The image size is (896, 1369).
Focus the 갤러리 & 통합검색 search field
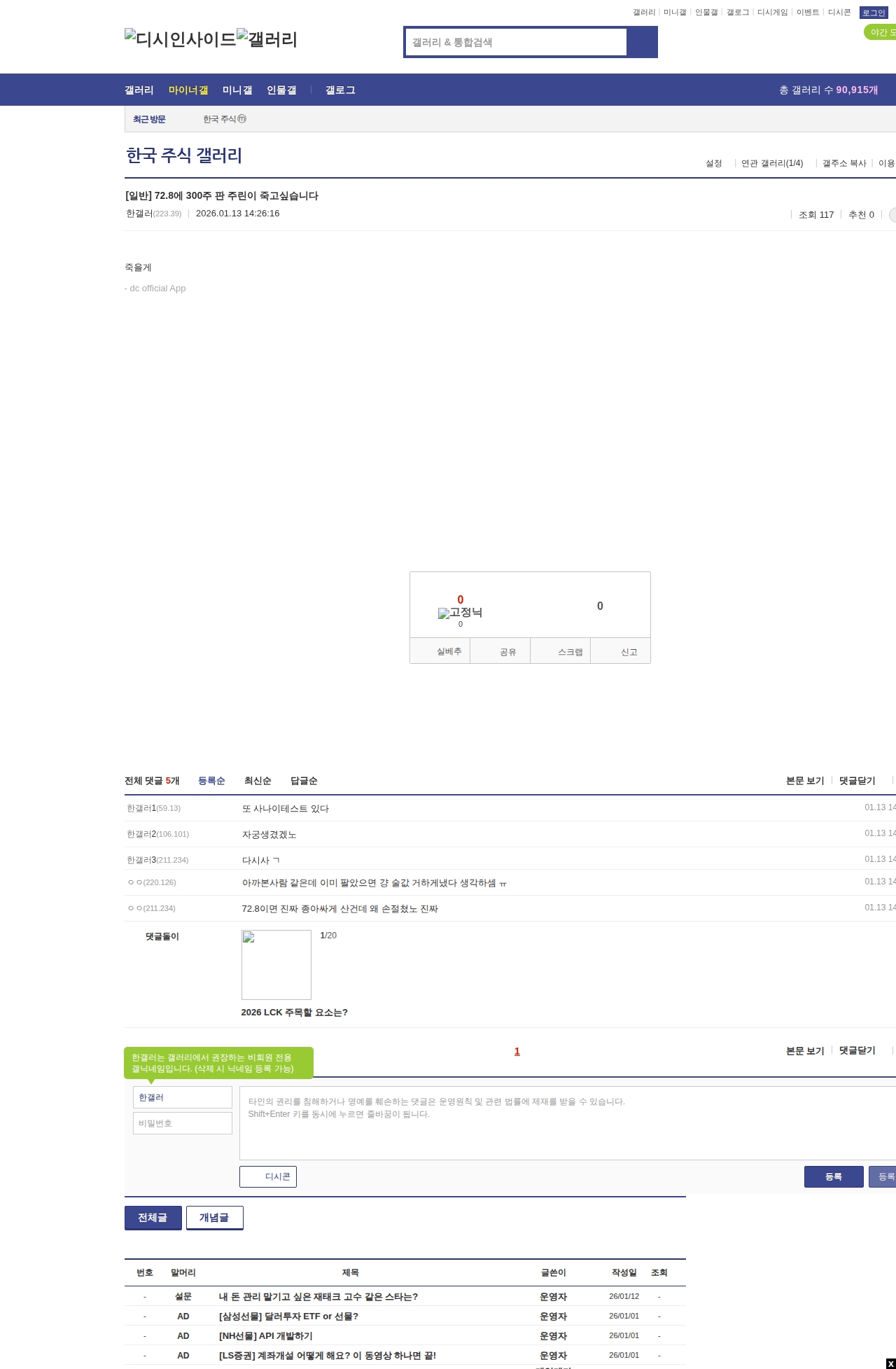(517, 42)
